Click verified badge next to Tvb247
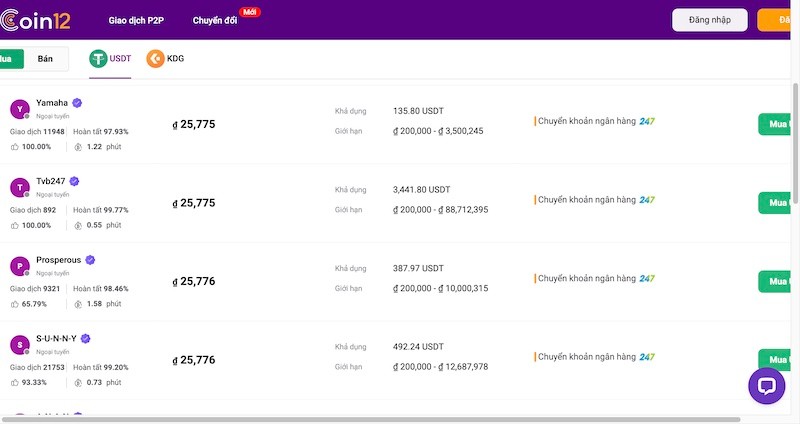Viewport: 800px width, 424px height. (74, 181)
